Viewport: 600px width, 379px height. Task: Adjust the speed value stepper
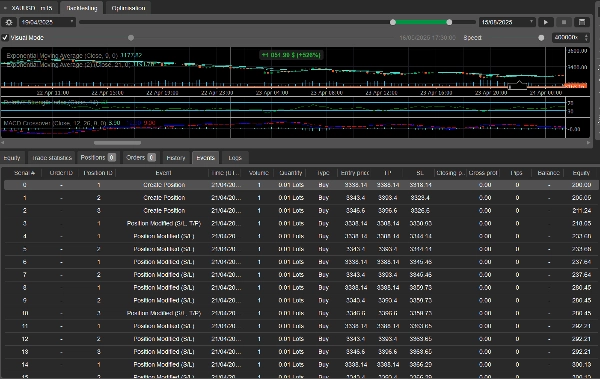click(587, 38)
